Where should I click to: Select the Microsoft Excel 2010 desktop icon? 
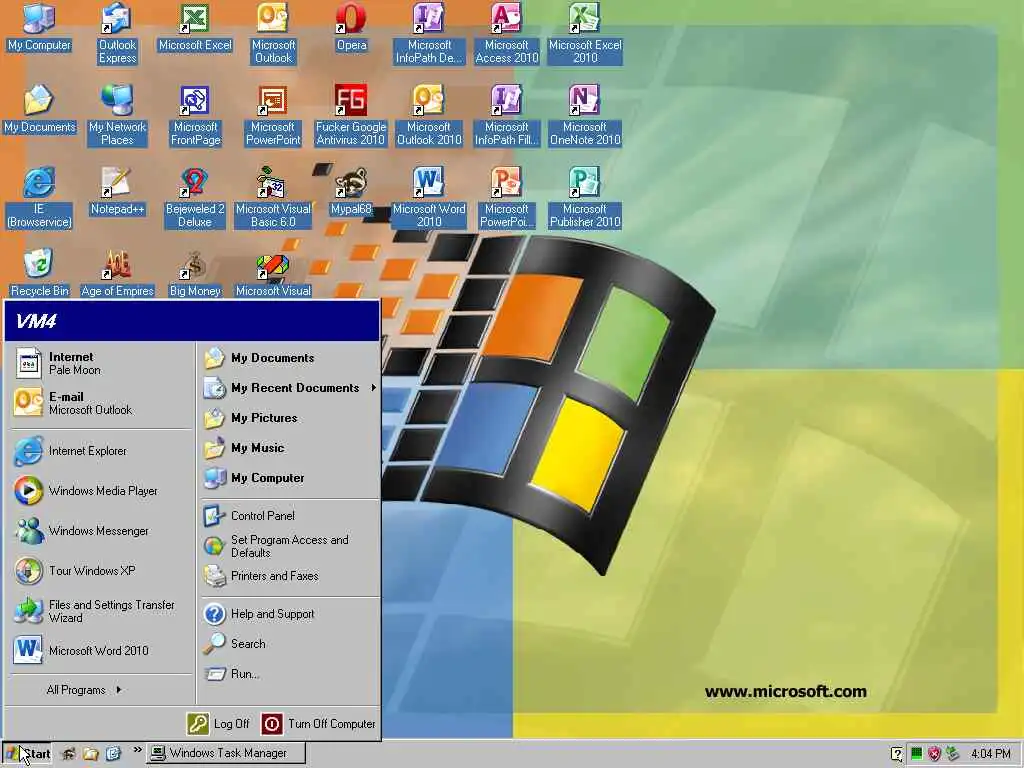pyautogui.click(x=584, y=33)
